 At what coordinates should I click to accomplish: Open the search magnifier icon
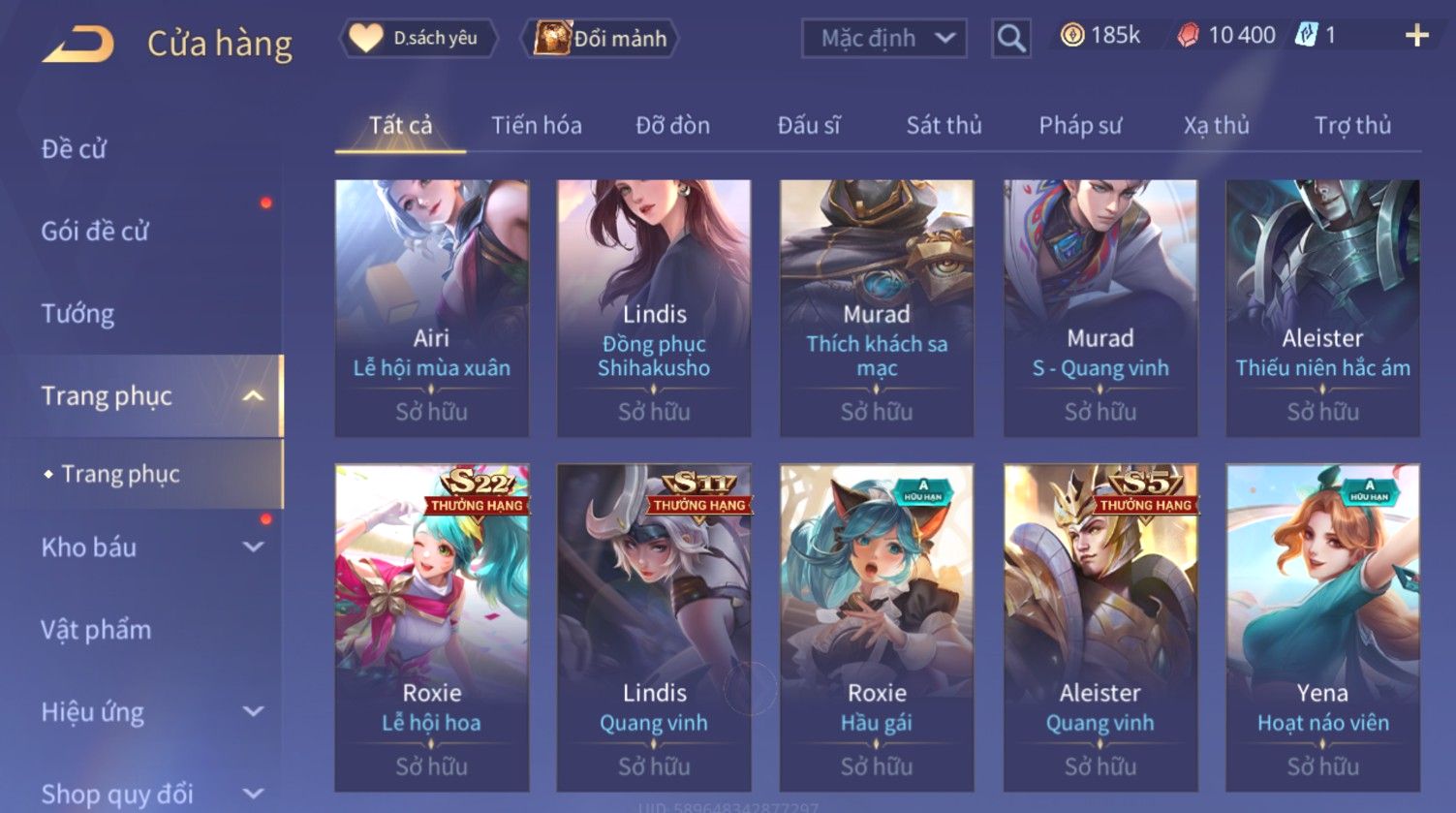1010,39
